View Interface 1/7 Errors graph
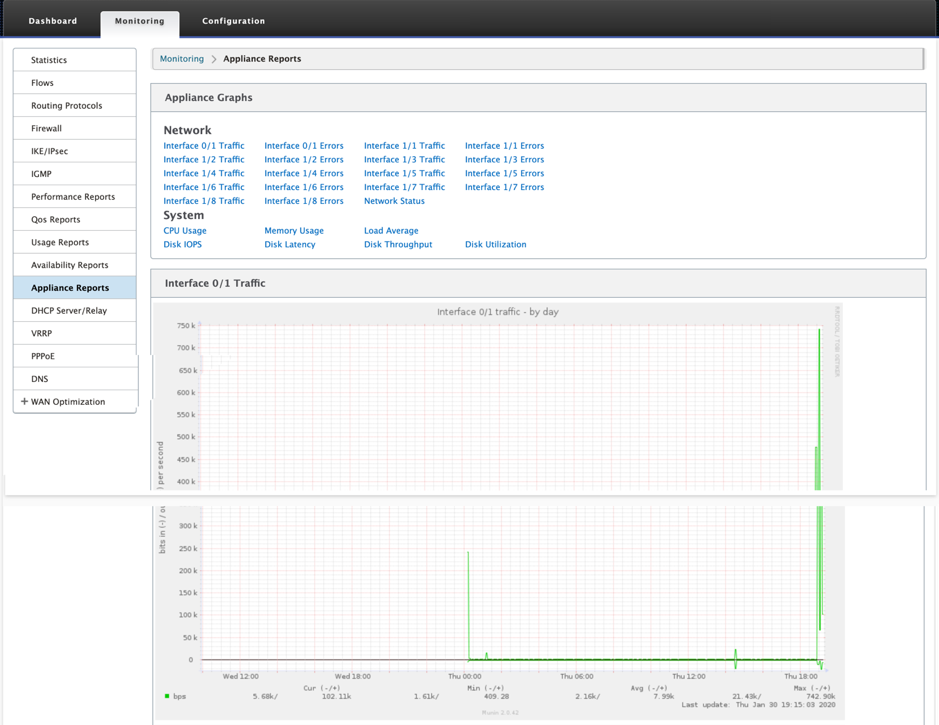The width and height of the screenshot is (939, 725). [x=504, y=187]
